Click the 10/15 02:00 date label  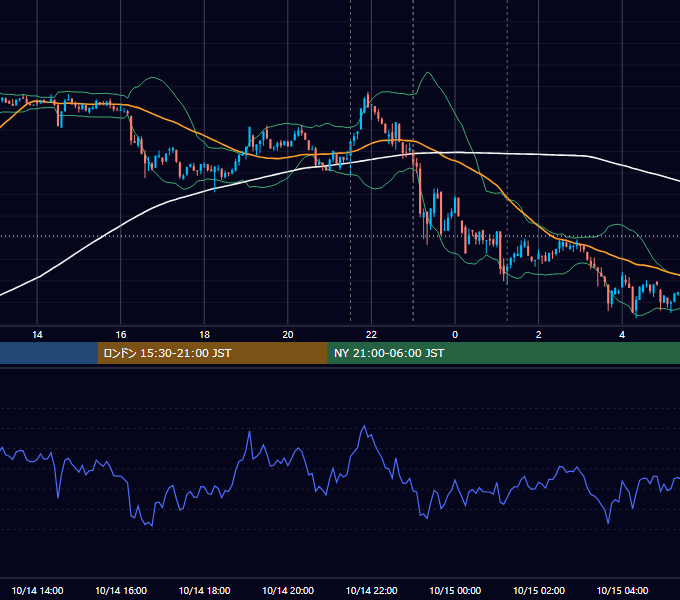tap(539, 591)
